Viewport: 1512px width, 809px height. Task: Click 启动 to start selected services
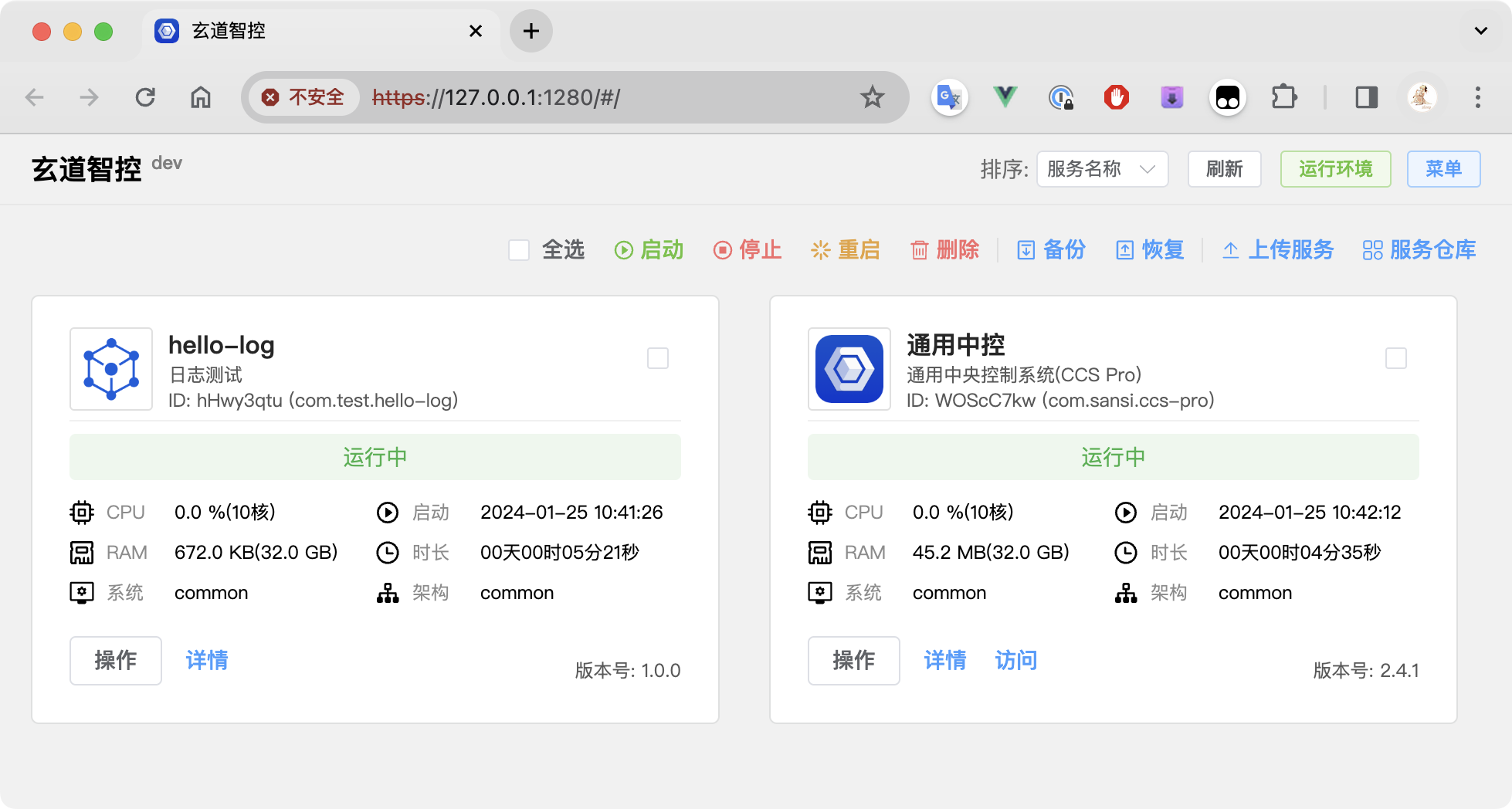point(649,250)
